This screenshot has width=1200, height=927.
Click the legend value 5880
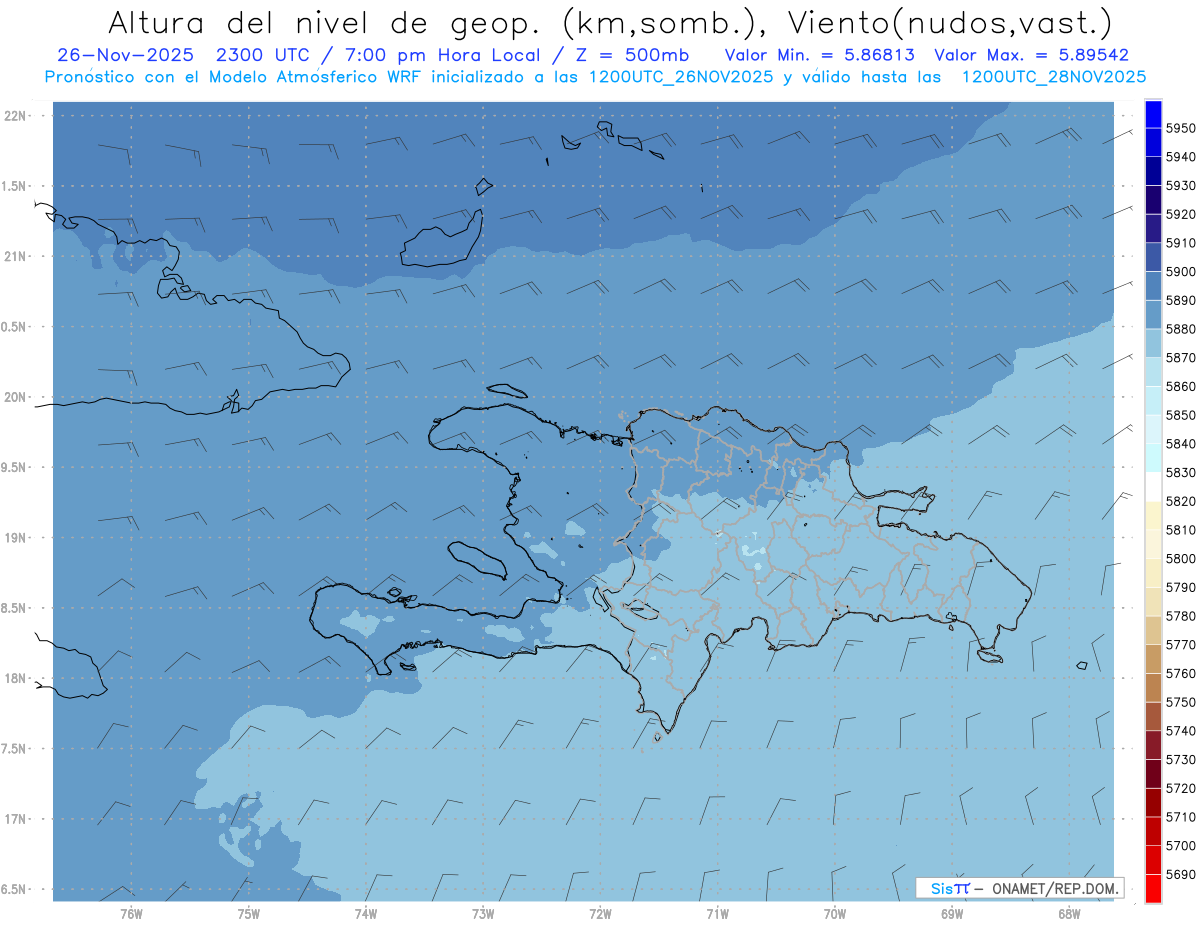pos(1180,329)
